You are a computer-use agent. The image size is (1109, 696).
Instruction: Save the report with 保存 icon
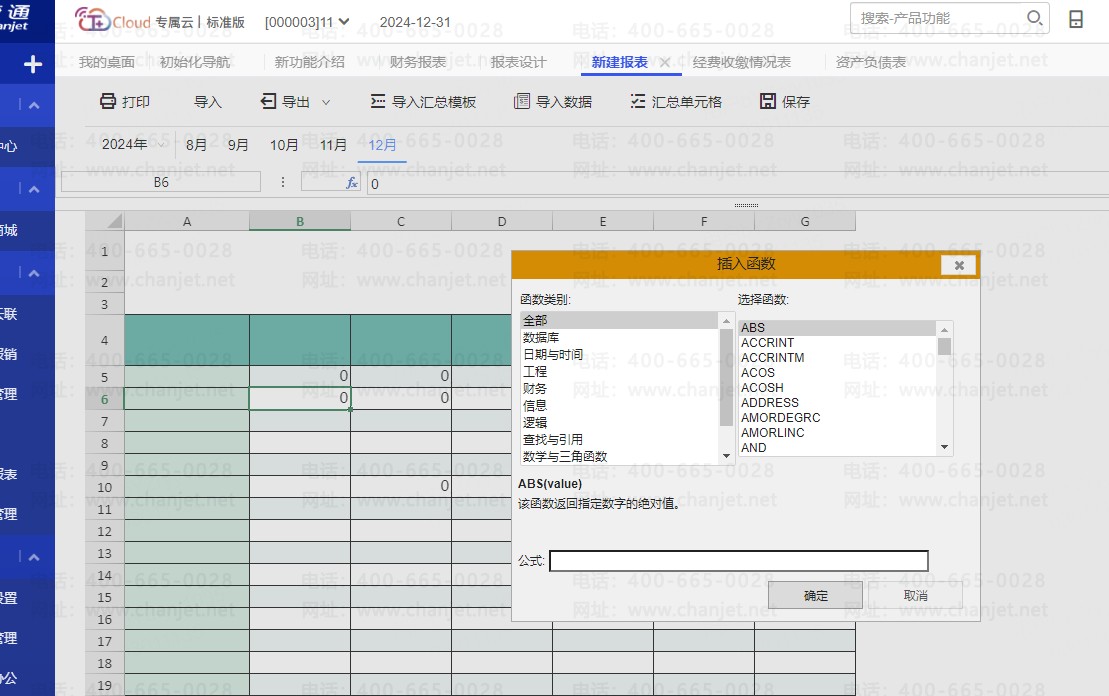pyautogui.click(x=768, y=102)
